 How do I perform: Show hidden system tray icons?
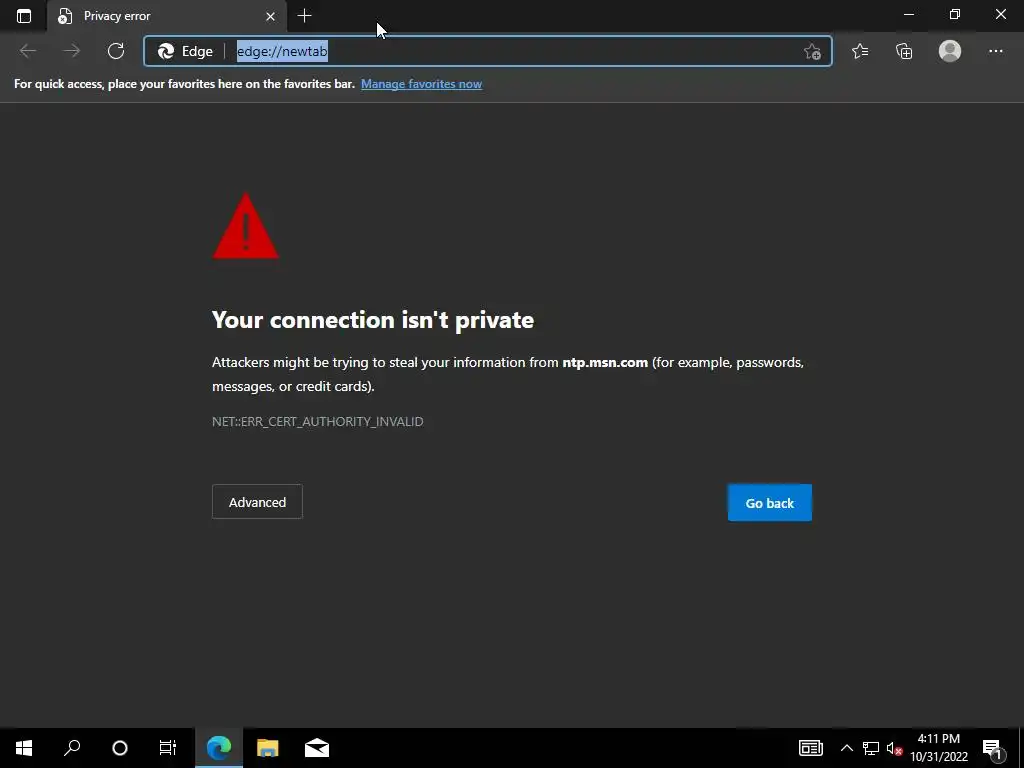846,748
